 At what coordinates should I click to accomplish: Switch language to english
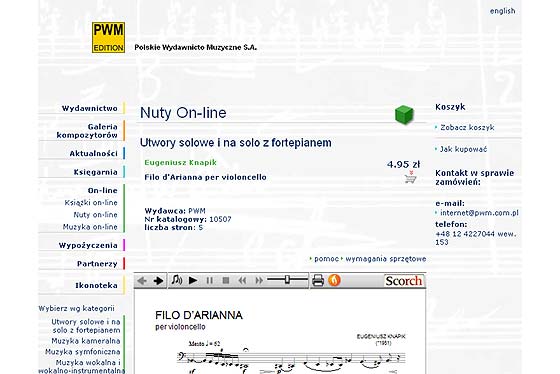coord(502,11)
